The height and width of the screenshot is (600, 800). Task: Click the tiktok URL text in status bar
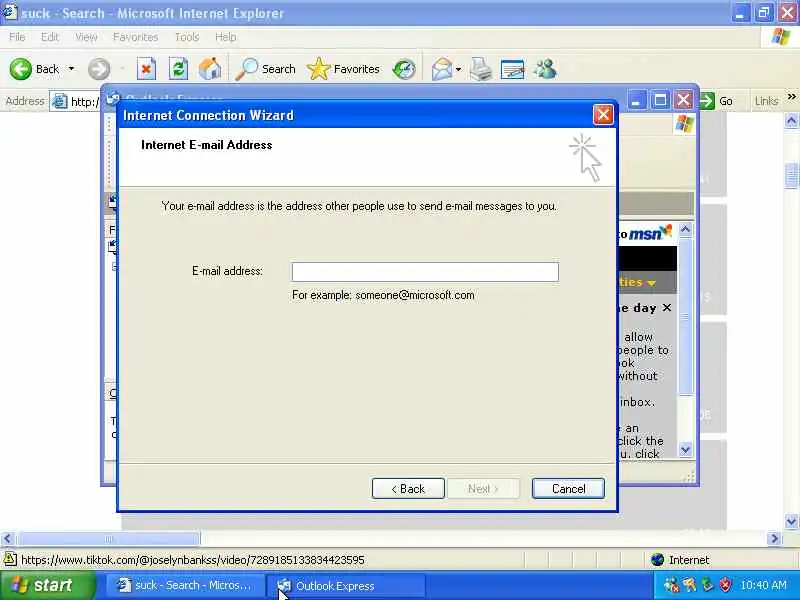point(193,560)
